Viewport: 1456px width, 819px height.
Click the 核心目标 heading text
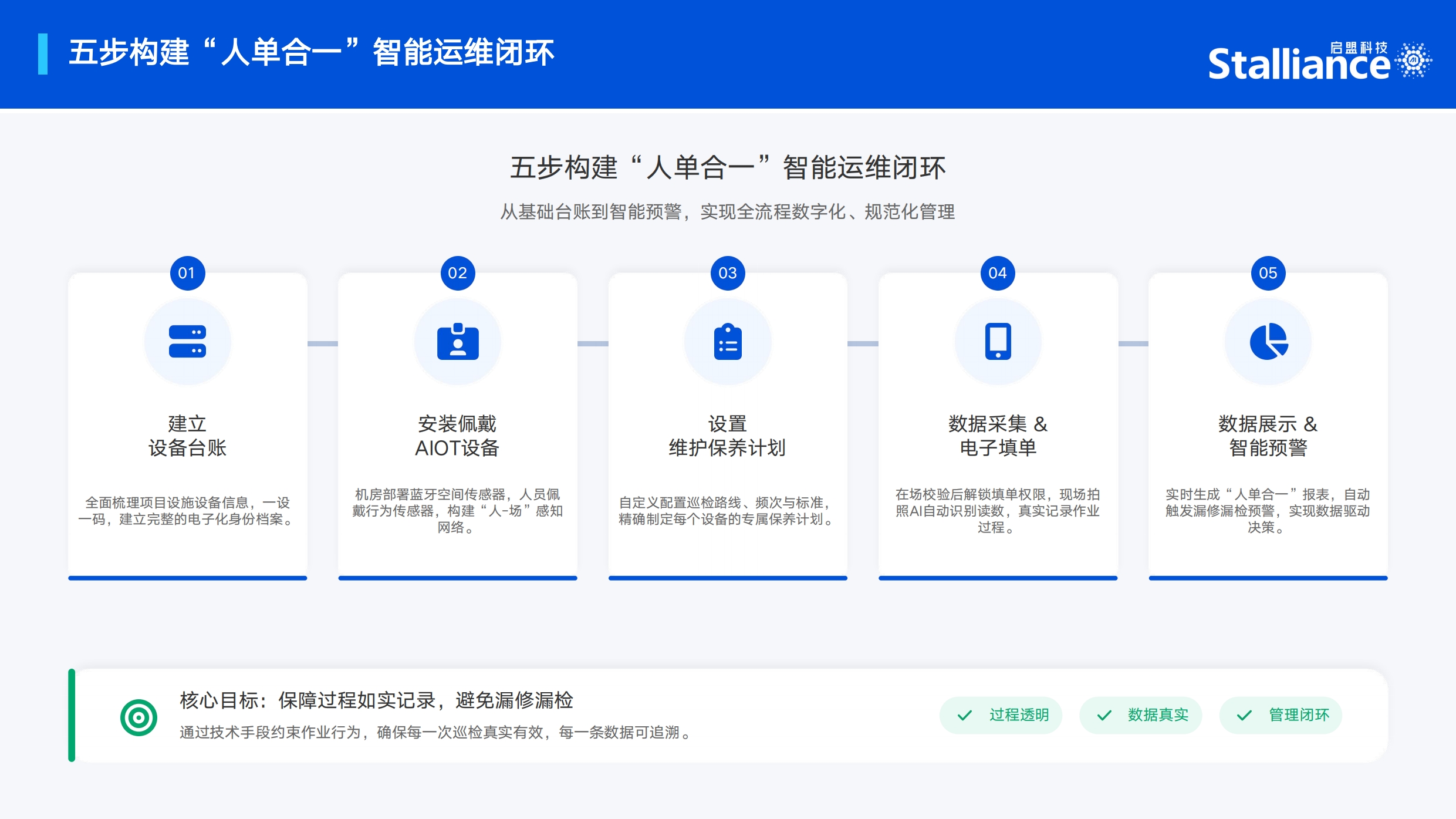pos(376,700)
